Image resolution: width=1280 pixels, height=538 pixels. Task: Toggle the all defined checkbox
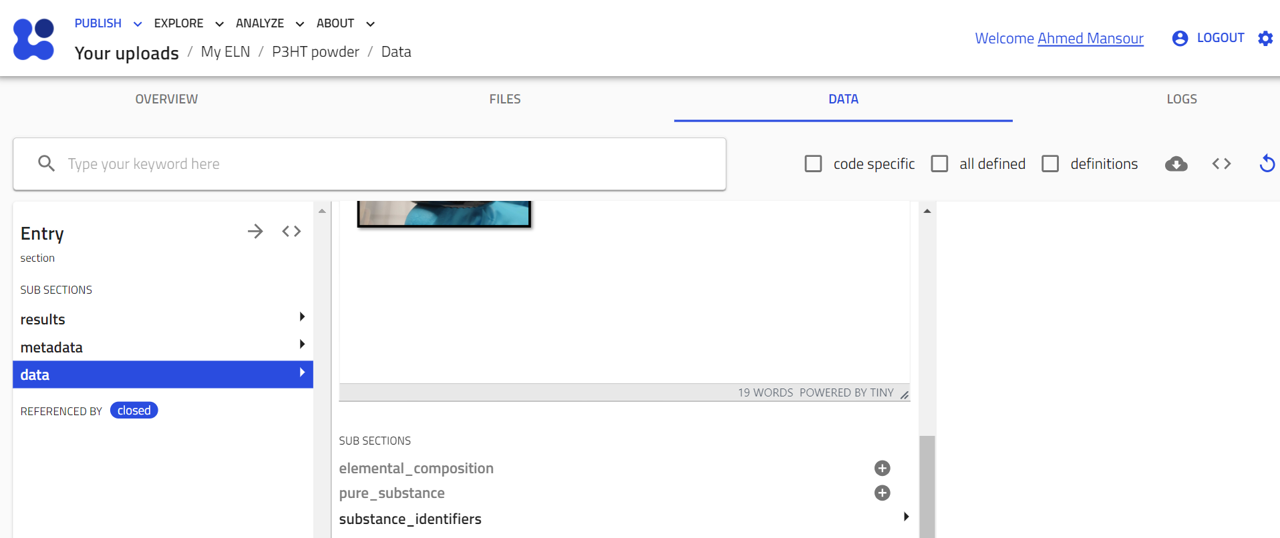[940, 164]
